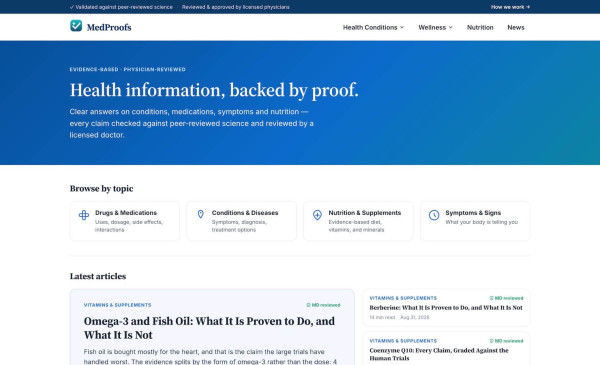Screen dimensions: 600x365
Task: Click the Omega-3 article 'Fish oil is bought' summary
Action: click(x=210, y=357)
